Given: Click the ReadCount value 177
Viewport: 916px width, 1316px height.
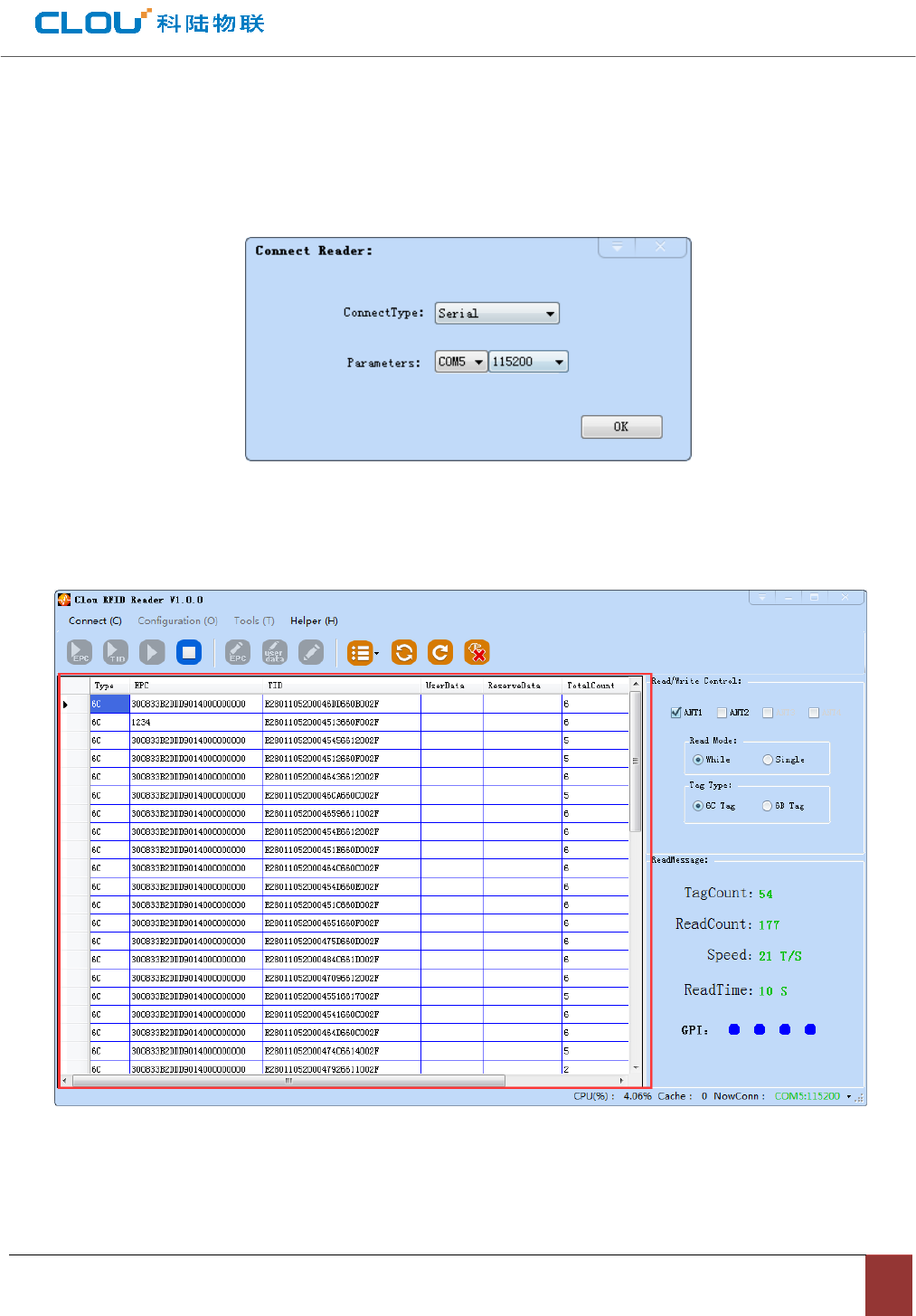Looking at the screenshot, I should click(770, 924).
